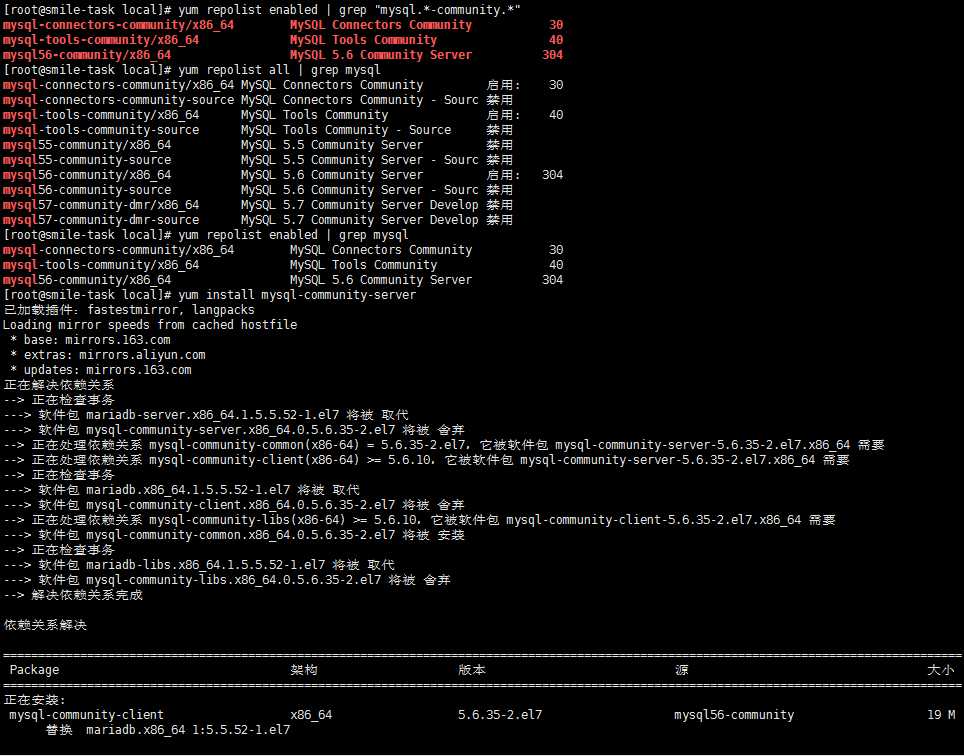
Task: Click 'mysql-community-server.x86_64.0.5.6.35-2.el7' package line
Action: (x=234, y=430)
